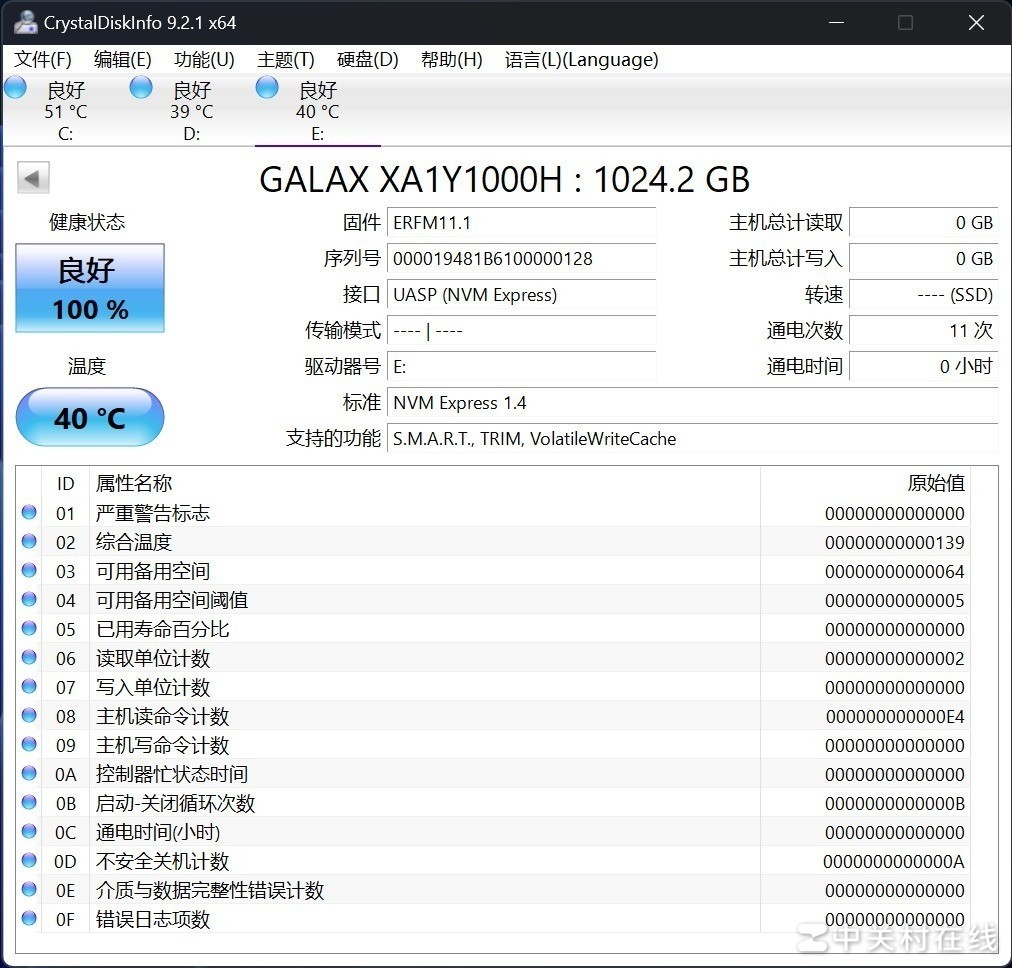Click the back arrow navigation button
1012x968 pixels.
click(32, 177)
